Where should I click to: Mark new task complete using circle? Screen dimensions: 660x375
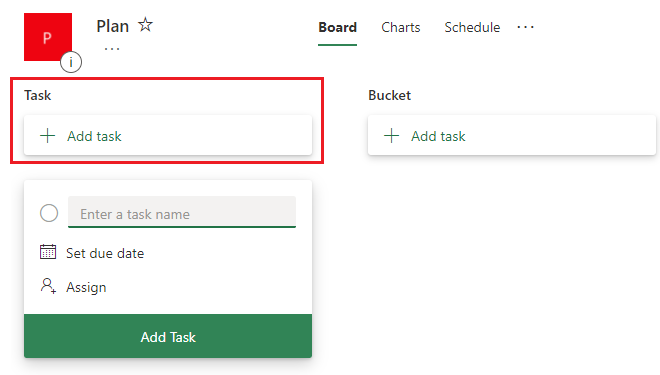49,213
